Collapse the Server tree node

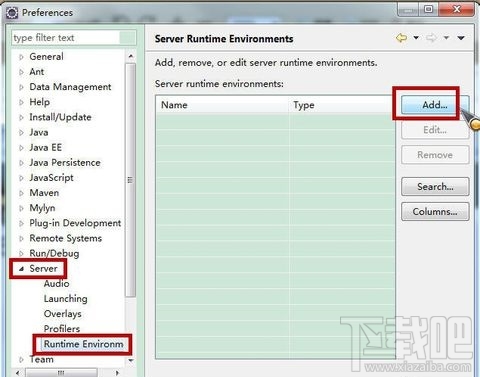coord(21,269)
